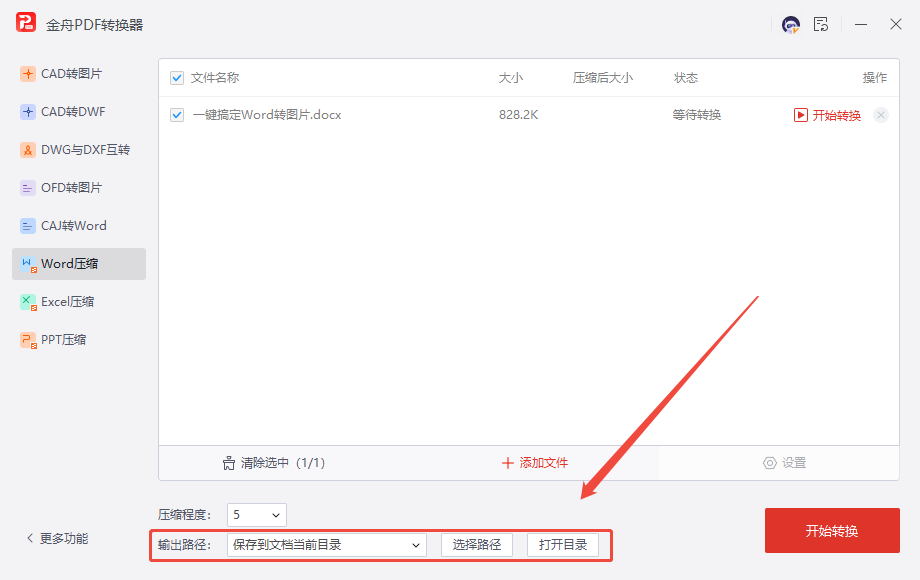Click the trash broom icon beside 清除选中
Image resolution: width=920 pixels, height=580 pixels.
point(229,463)
